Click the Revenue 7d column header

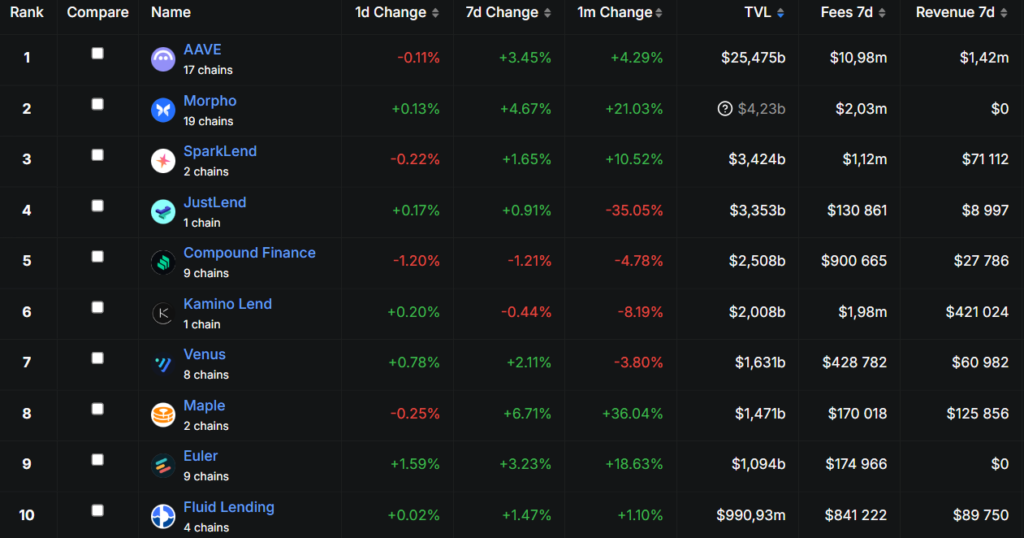point(955,13)
